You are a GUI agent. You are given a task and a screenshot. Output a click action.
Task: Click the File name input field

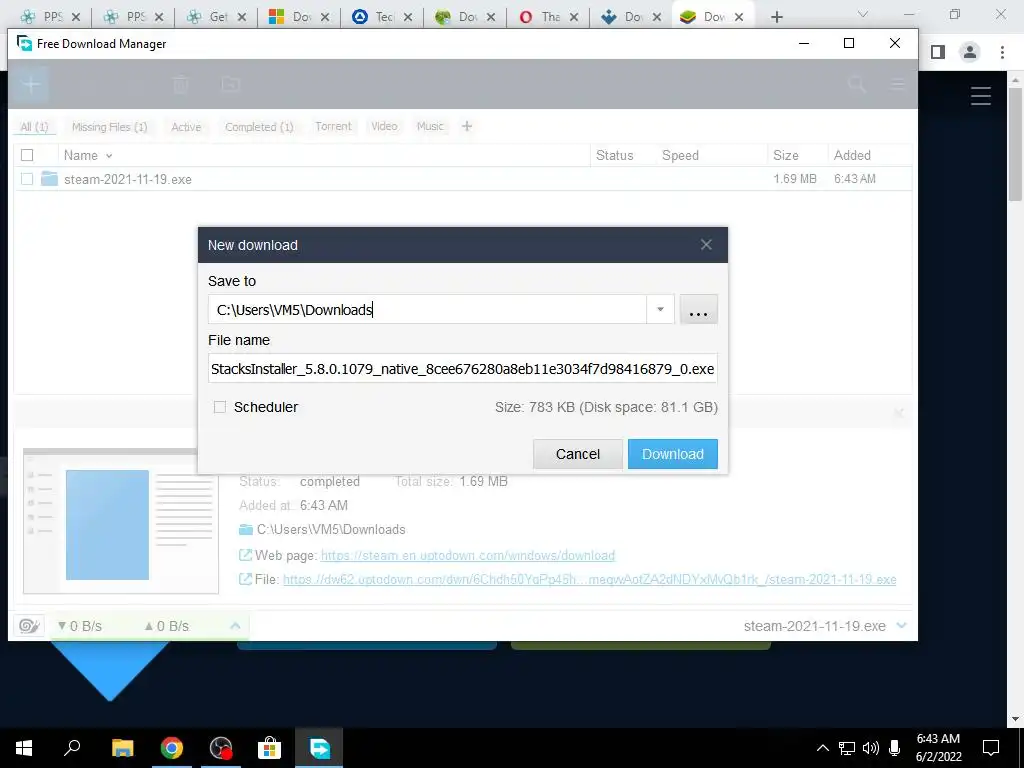point(462,369)
